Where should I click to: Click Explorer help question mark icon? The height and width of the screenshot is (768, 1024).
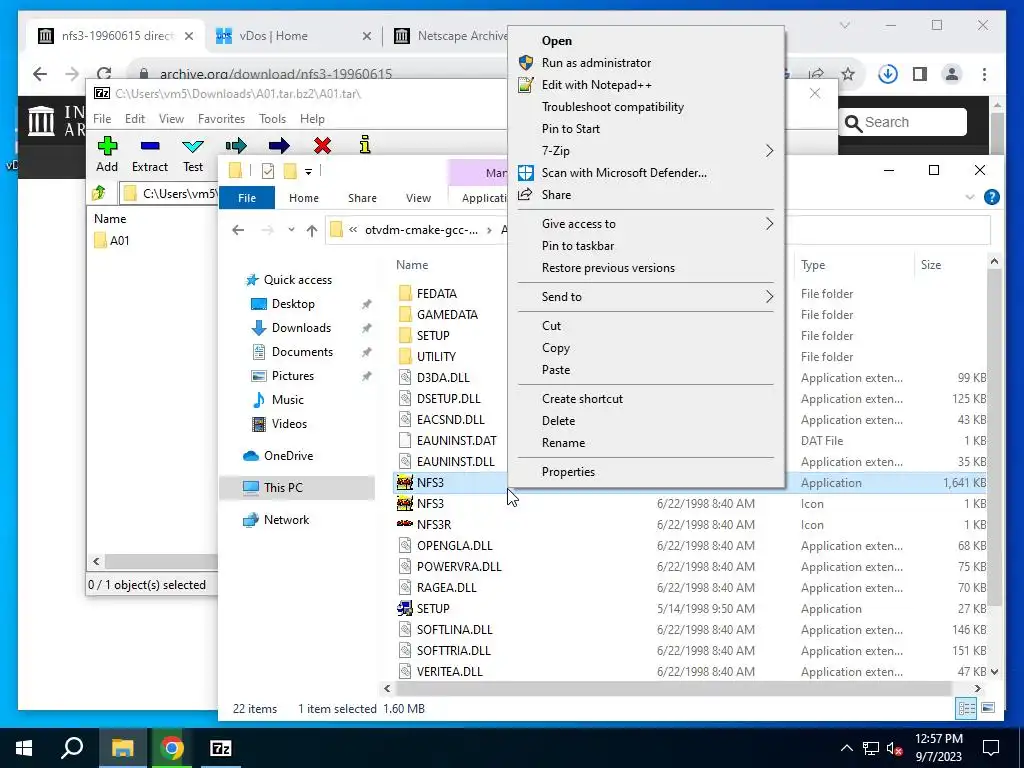tap(991, 197)
